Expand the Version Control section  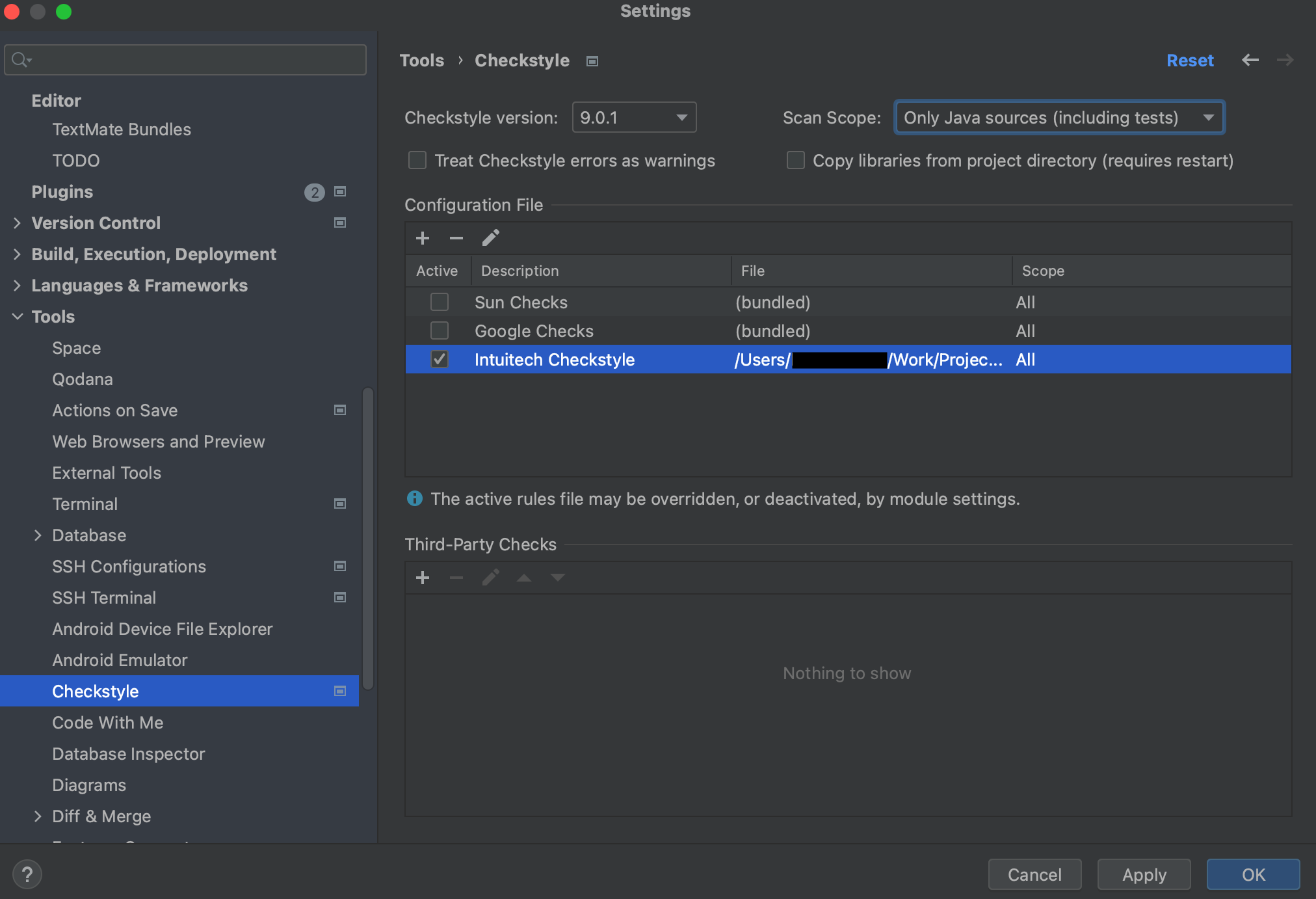(x=17, y=222)
